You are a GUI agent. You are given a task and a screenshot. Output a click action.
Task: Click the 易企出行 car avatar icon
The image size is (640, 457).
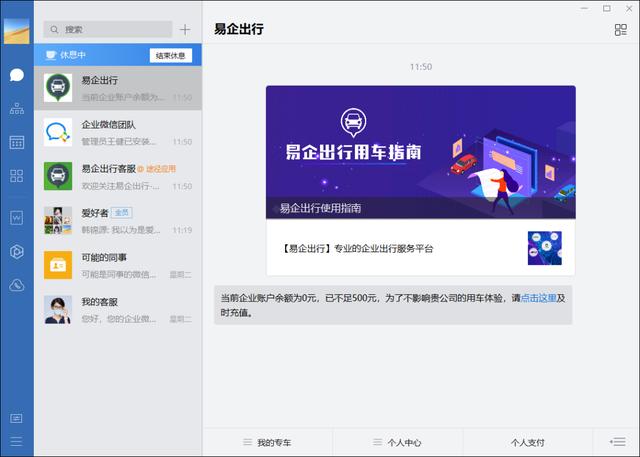pyautogui.click(x=58, y=88)
